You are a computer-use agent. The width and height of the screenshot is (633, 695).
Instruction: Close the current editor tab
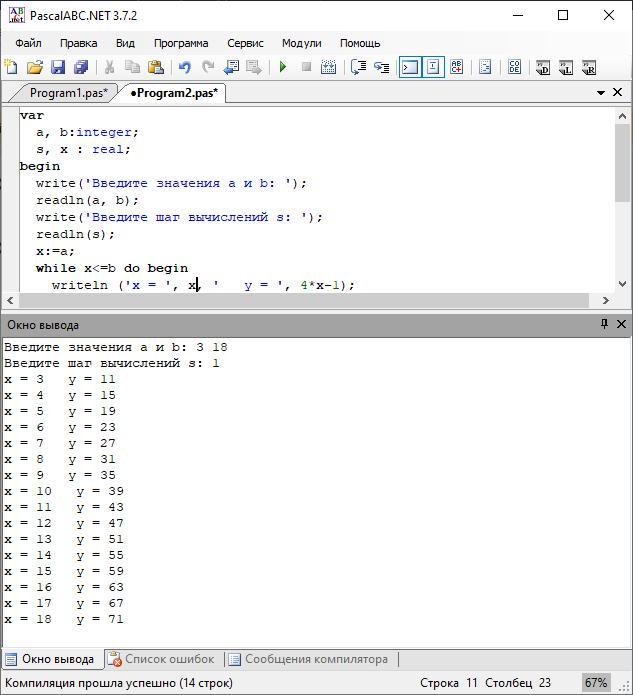click(x=617, y=92)
